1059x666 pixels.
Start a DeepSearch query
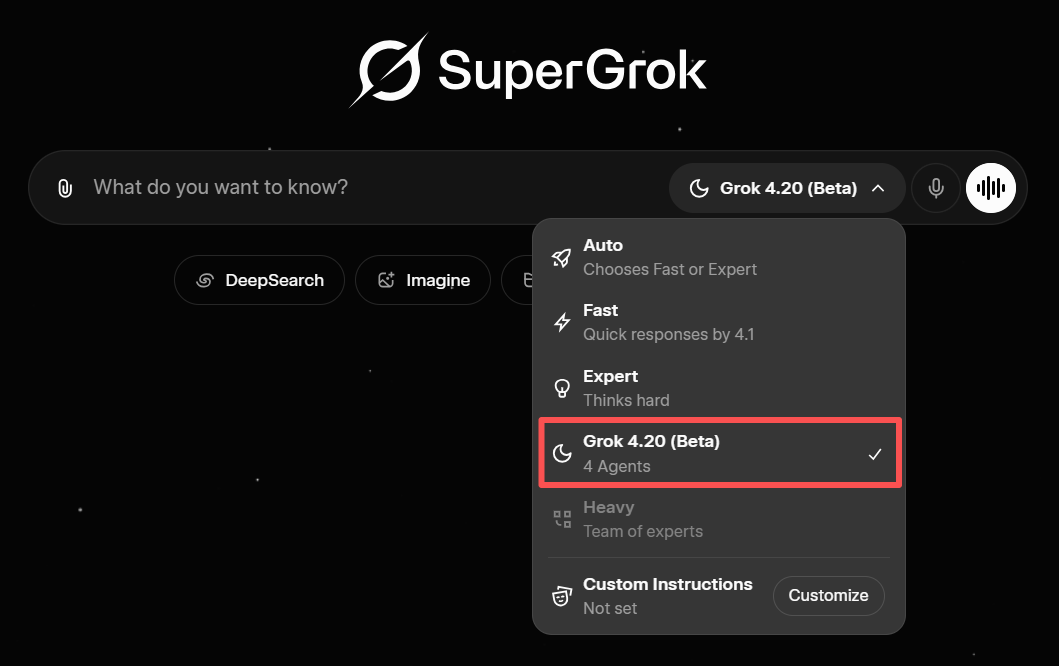(259, 280)
